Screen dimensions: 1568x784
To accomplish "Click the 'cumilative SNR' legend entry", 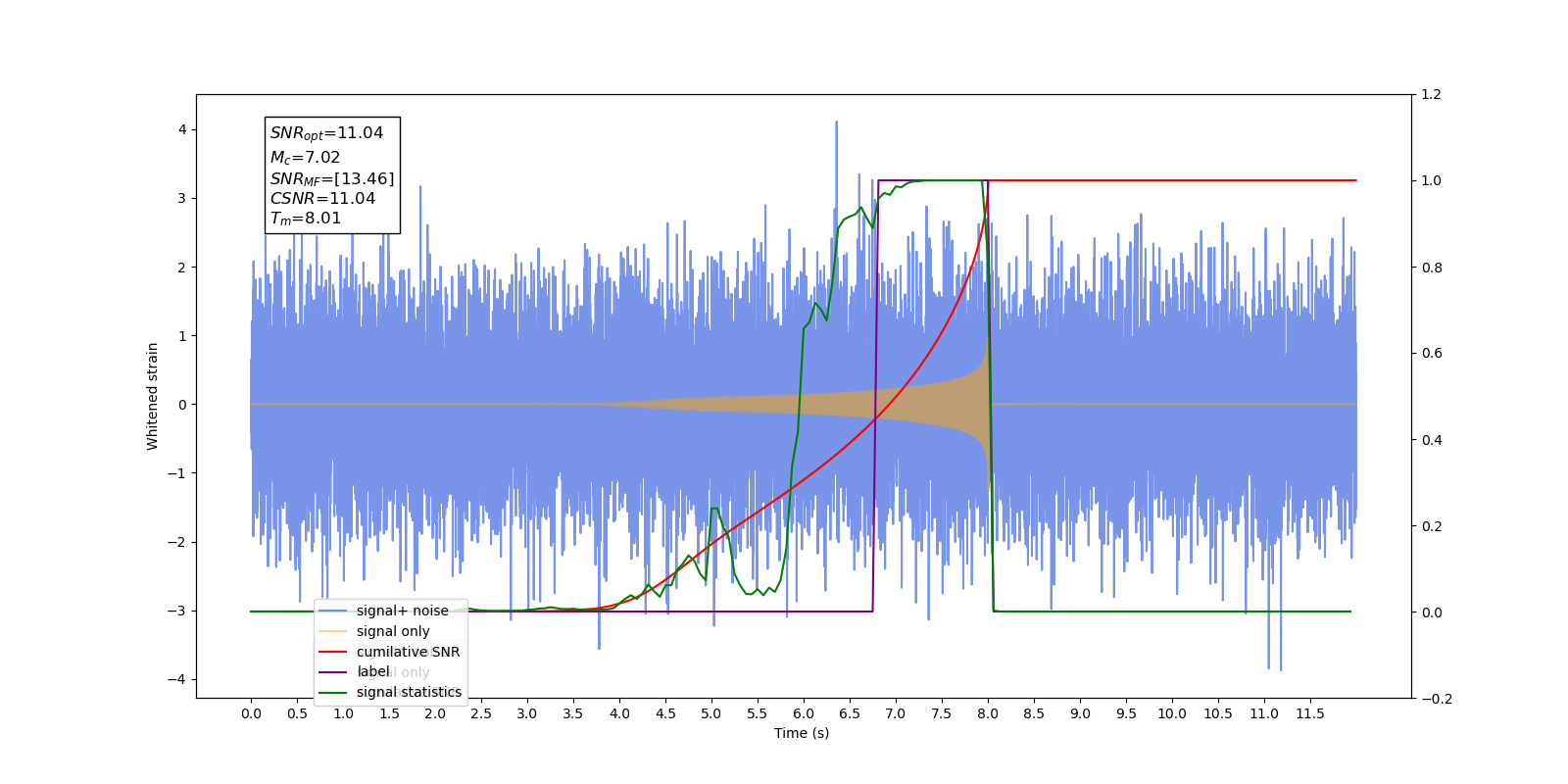I will pos(390,652).
